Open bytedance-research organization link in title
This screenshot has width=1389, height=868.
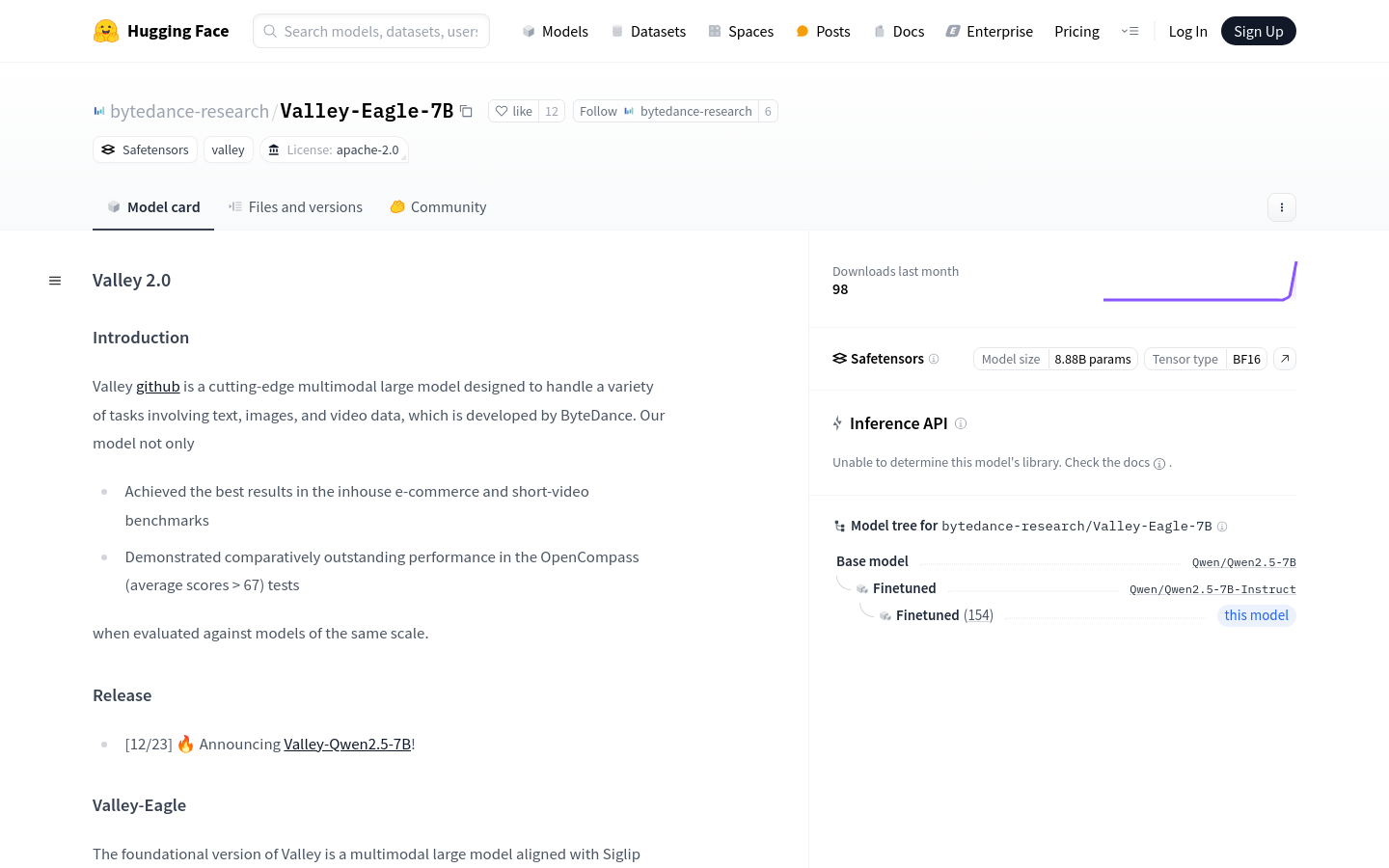point(189,111)
